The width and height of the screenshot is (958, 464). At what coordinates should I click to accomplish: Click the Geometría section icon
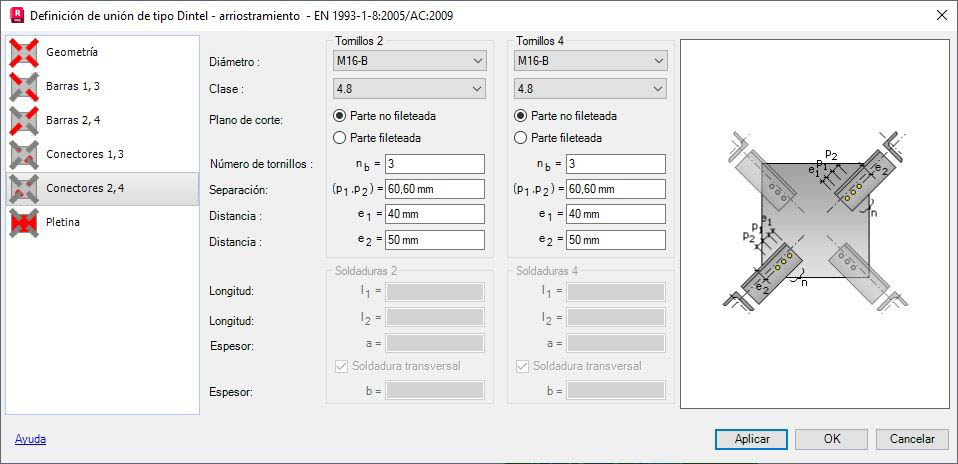[x=24, y=53]
